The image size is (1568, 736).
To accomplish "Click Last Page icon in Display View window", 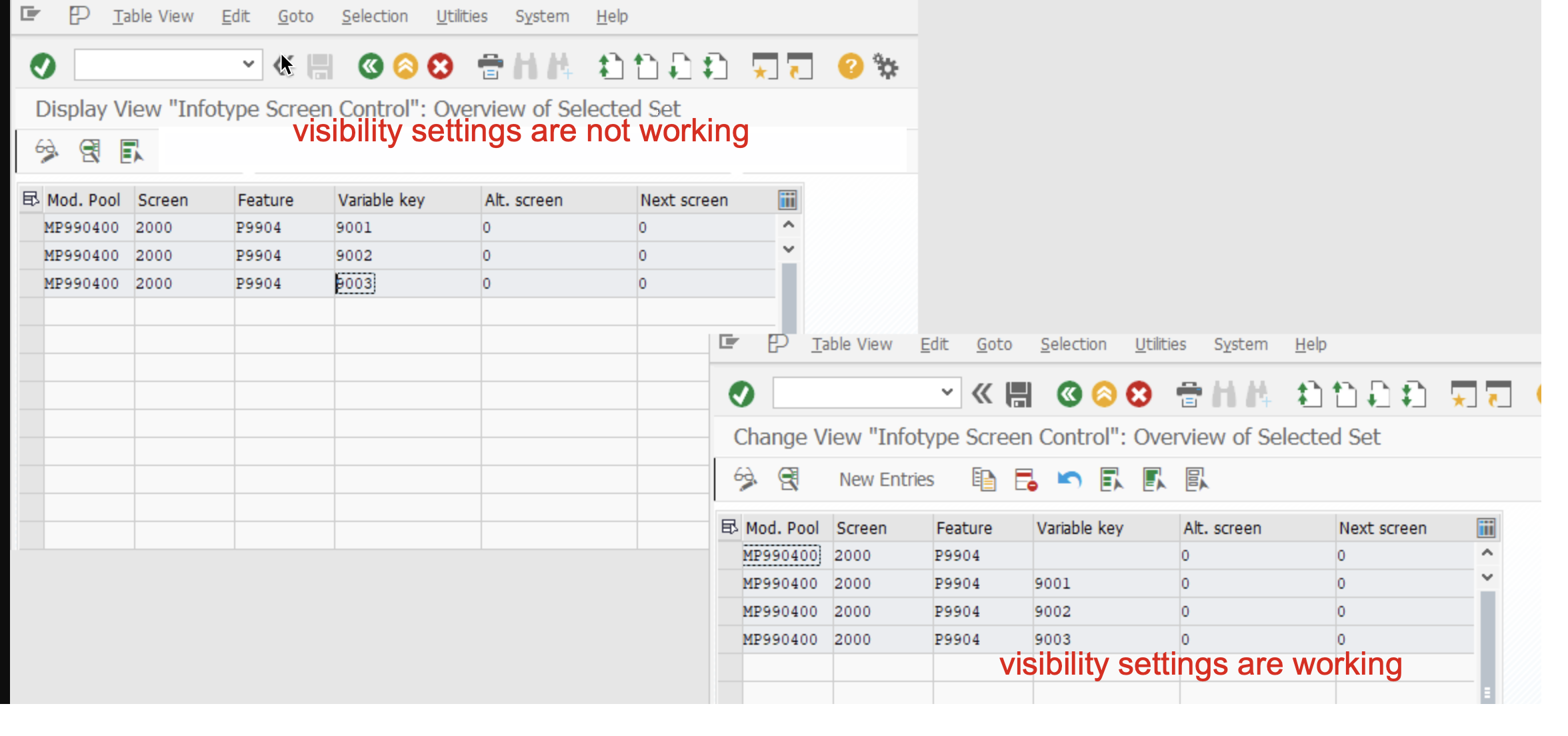I will point(715,66).
